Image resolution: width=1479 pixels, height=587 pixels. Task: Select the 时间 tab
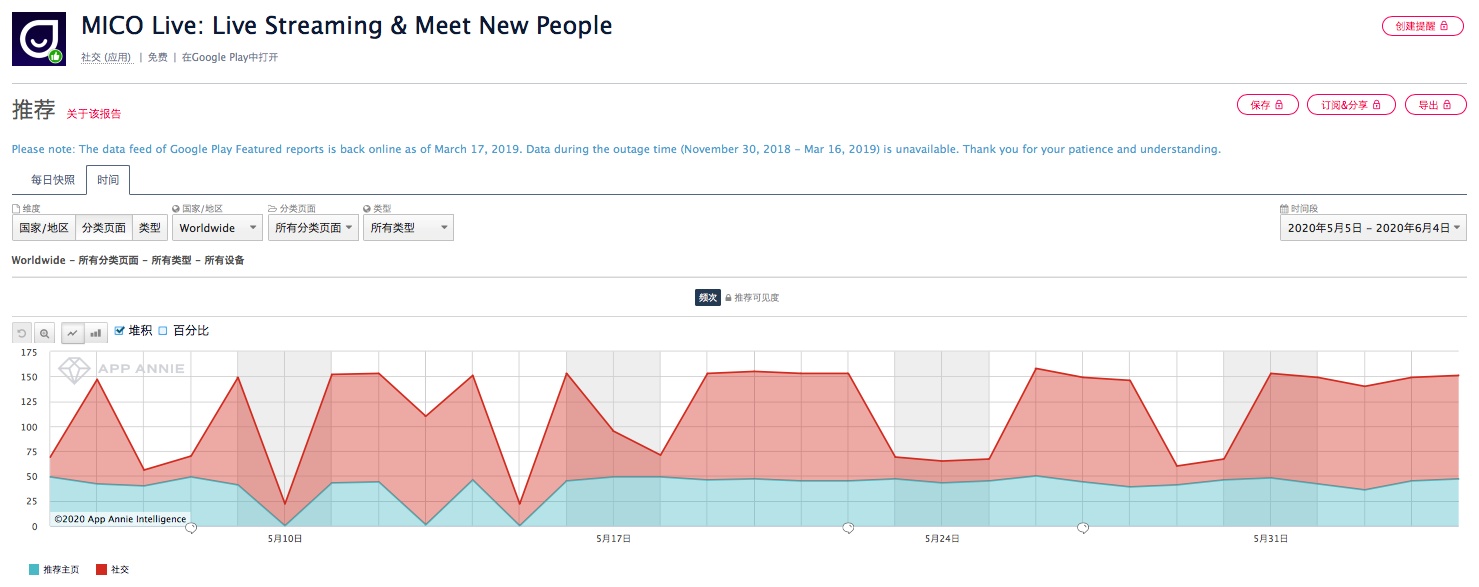click(x=108, y=180)
